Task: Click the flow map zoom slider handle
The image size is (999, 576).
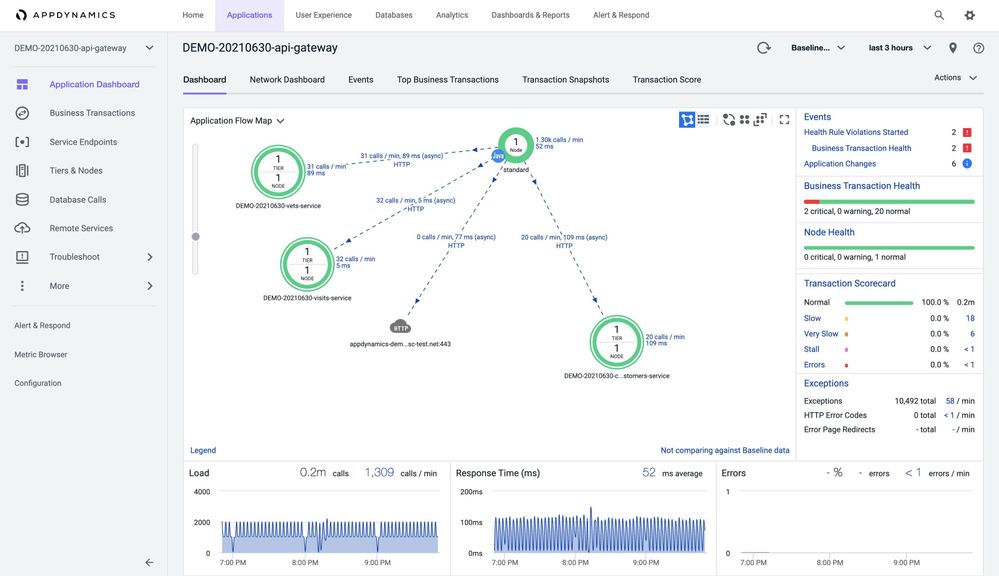Action: 196,236
